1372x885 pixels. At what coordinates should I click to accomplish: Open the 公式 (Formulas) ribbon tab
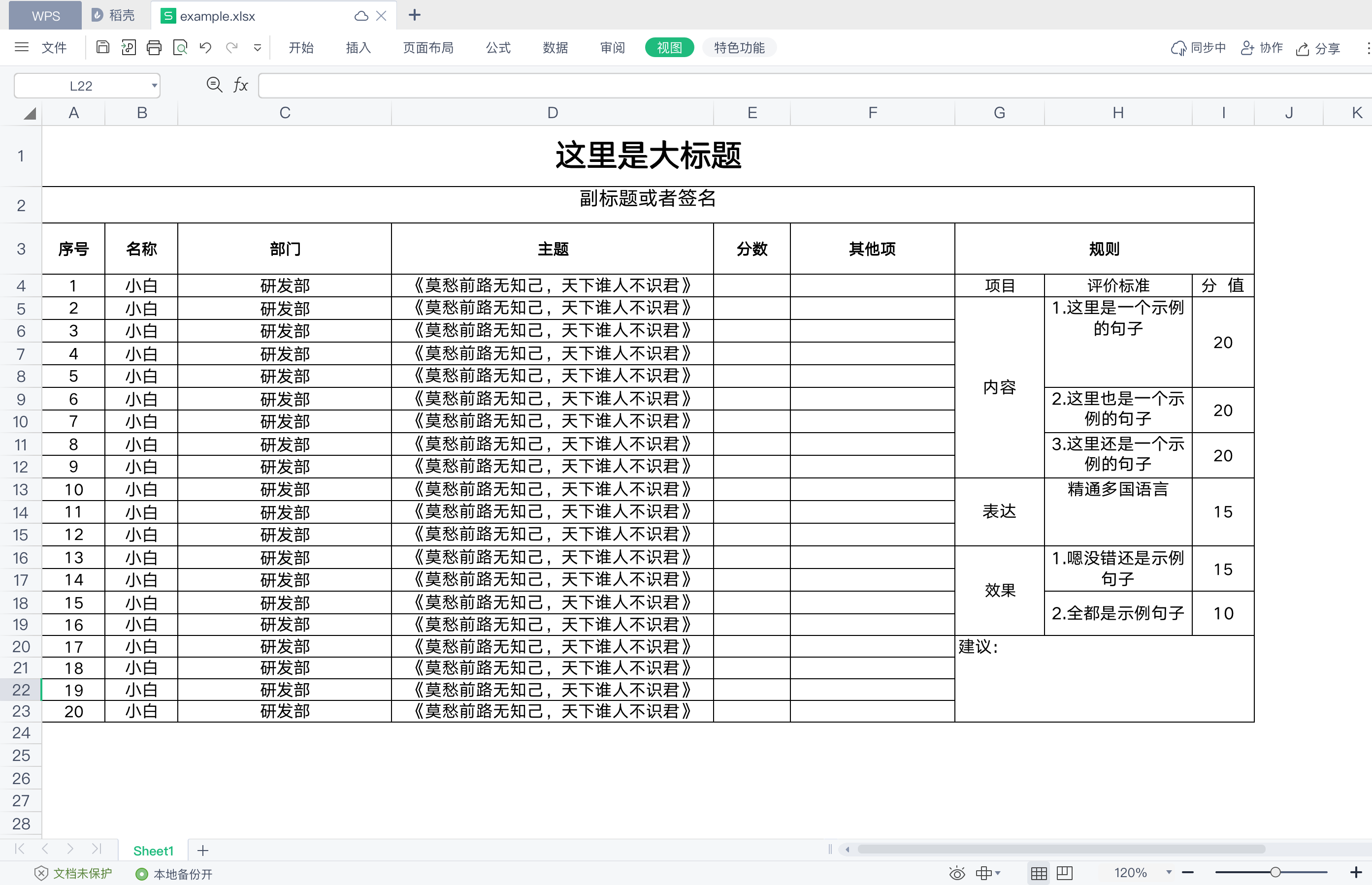coord(498,48)
